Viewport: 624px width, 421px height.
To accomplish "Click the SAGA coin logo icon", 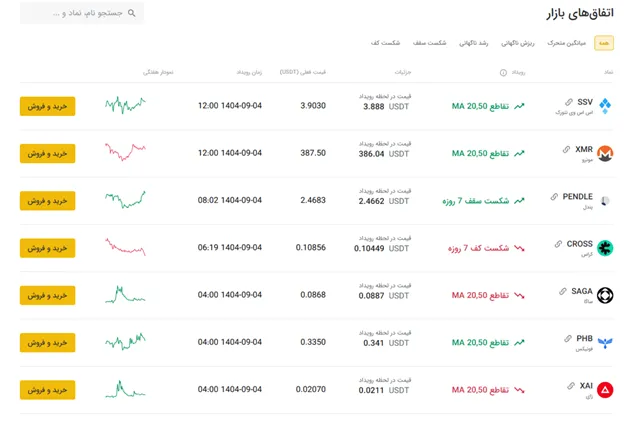I will point(605,295).
